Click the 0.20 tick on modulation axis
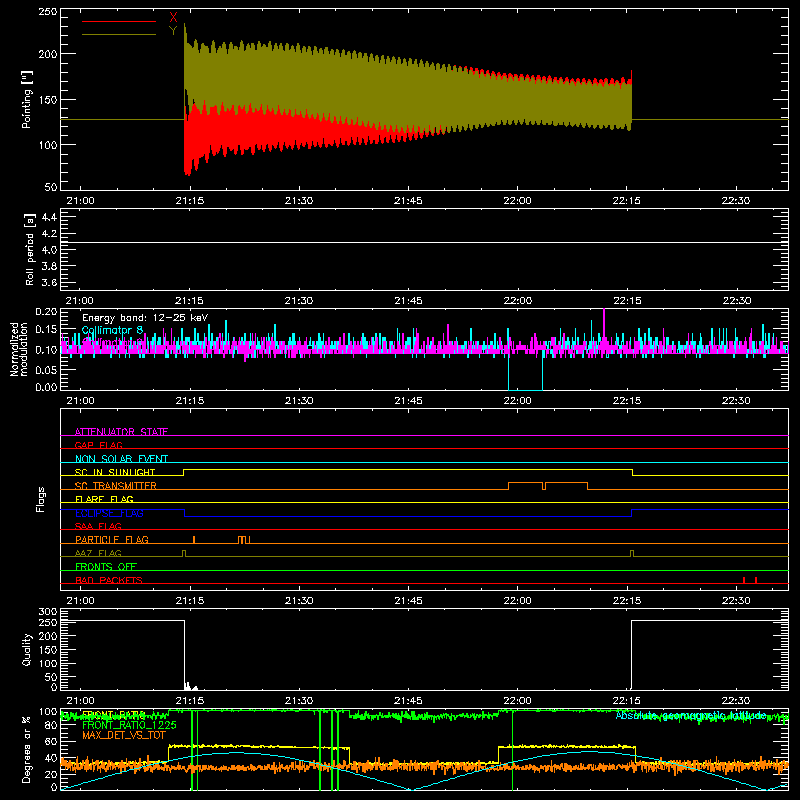The width and height of the screenshot is (800, 800). click(46, 312)
